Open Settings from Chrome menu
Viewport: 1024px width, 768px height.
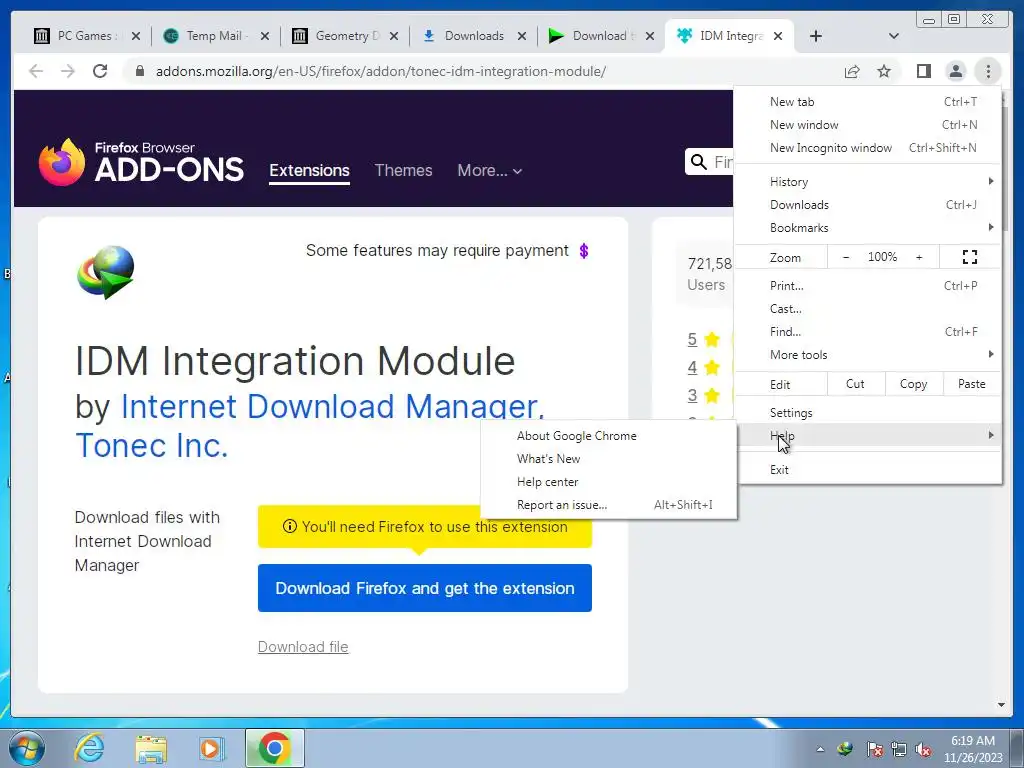point(869,413)
